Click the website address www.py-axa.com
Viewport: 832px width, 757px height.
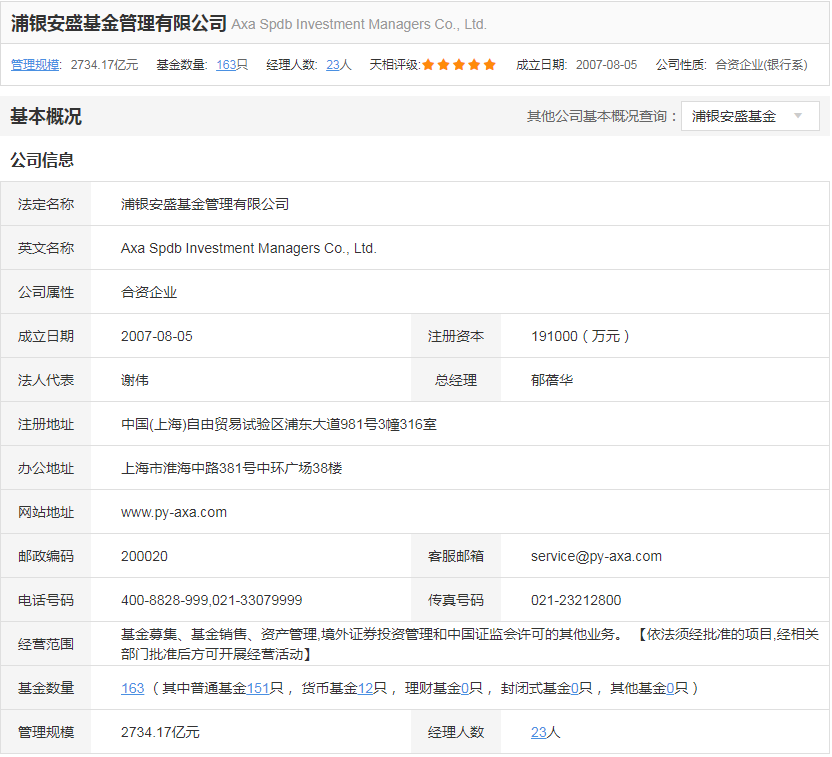(174, 512)
